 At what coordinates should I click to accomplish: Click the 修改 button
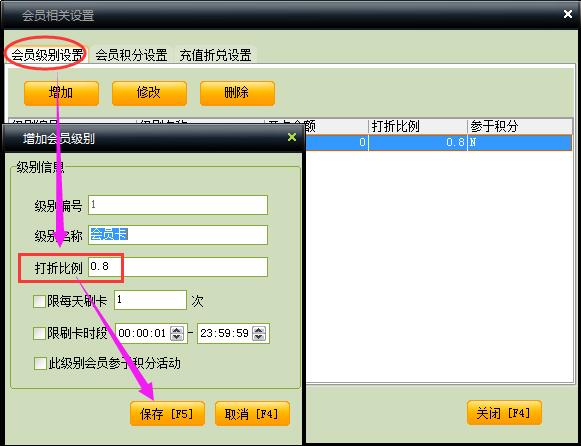[x=149, y=93]
